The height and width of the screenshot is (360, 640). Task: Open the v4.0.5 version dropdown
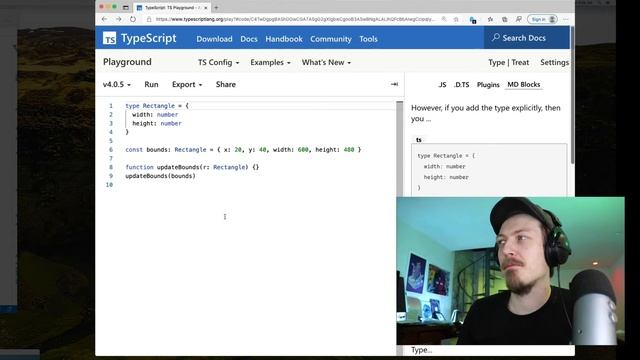click(117, 84)
